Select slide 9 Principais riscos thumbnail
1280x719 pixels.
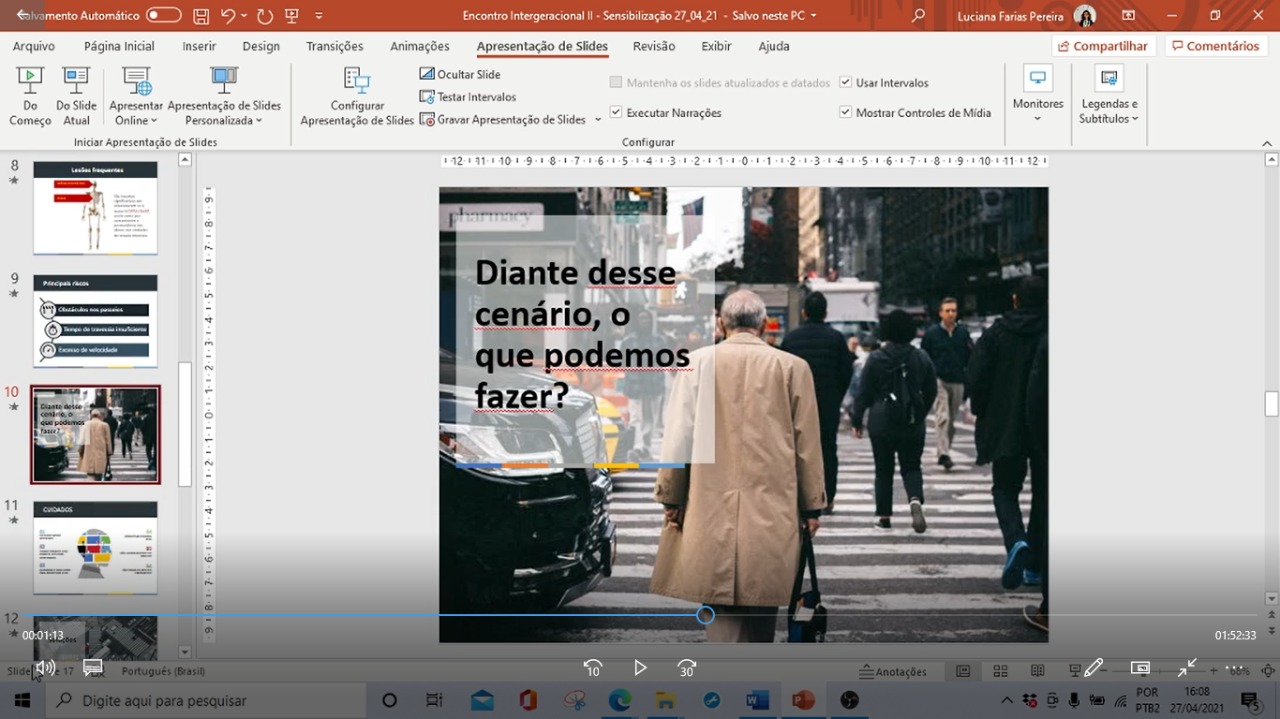(95, 321)
